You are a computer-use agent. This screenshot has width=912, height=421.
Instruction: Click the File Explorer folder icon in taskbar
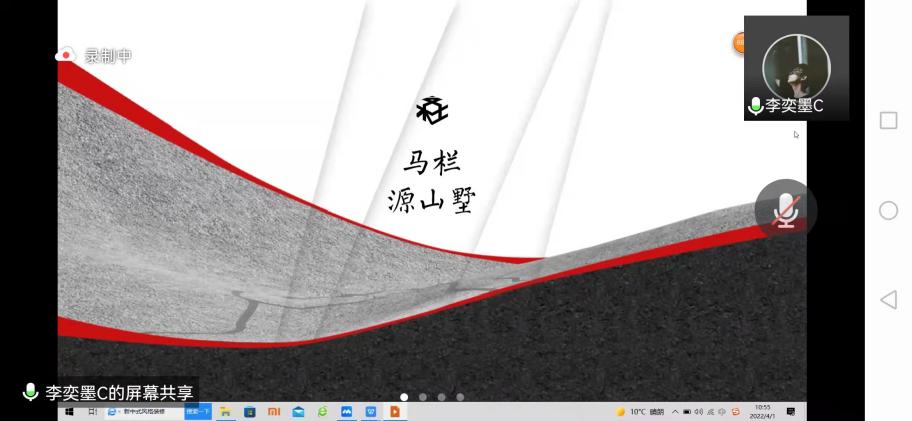tap(226, 411)
